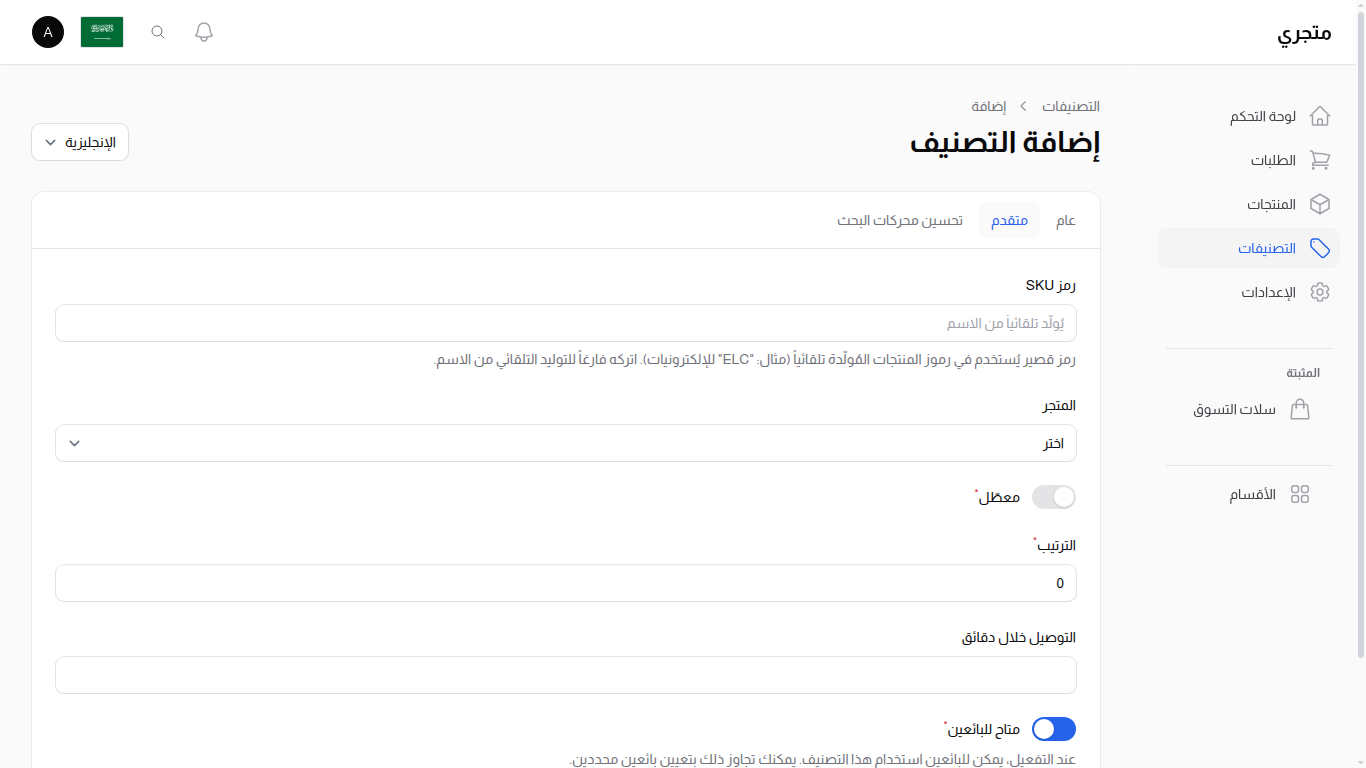Click the search magnifier in top bar
Viewport: 1366px width, 768px height.
pos(157,31)
